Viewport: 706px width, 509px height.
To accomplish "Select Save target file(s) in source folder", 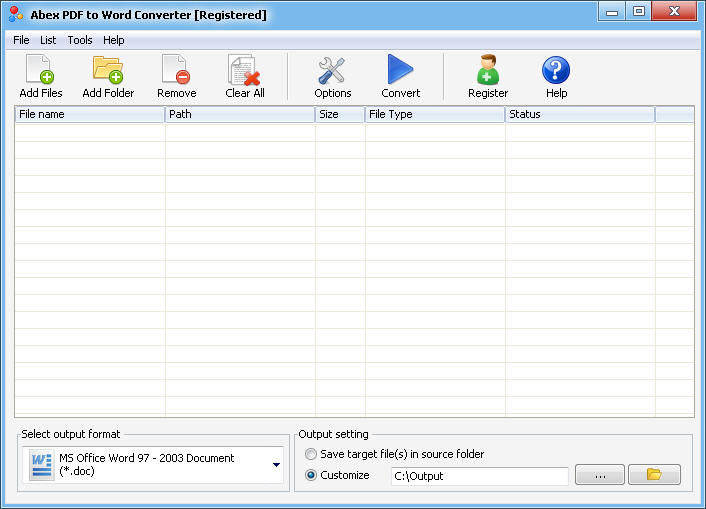I will 311,454.
